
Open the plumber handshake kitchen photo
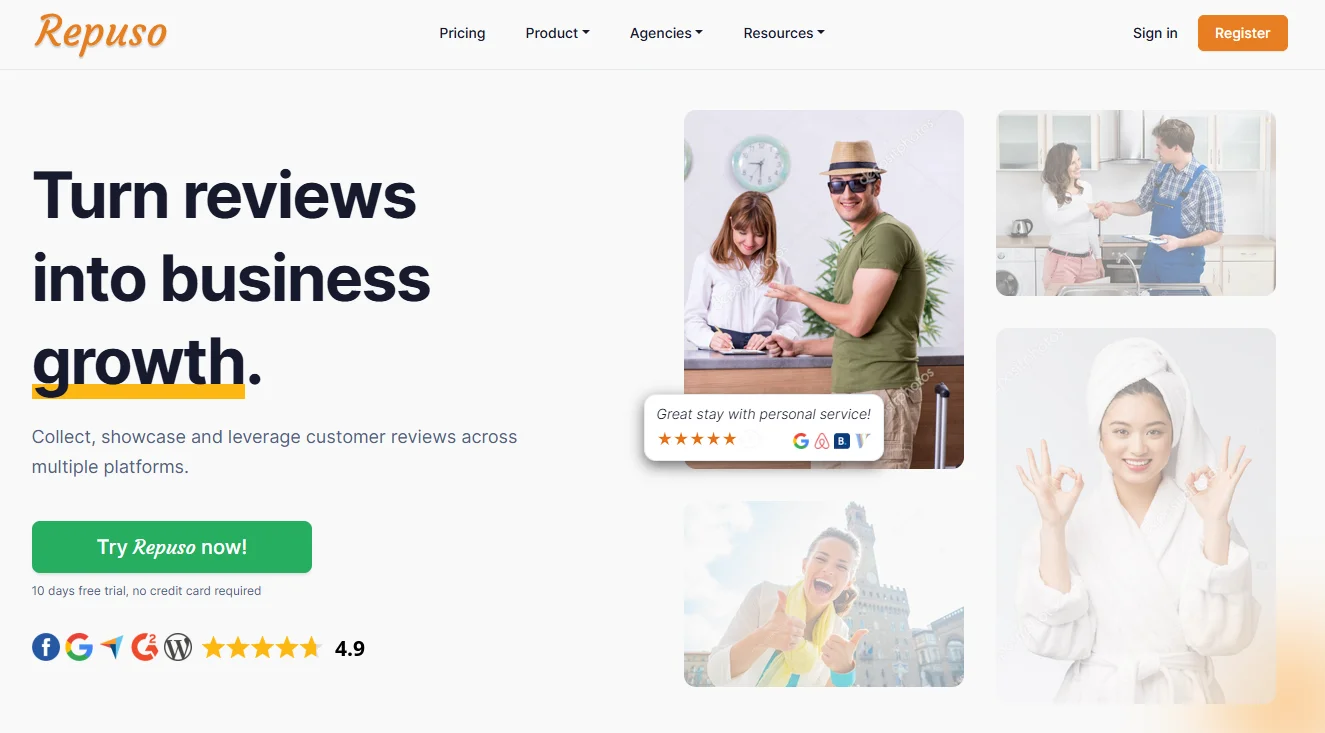click(x=1136, y=203)
